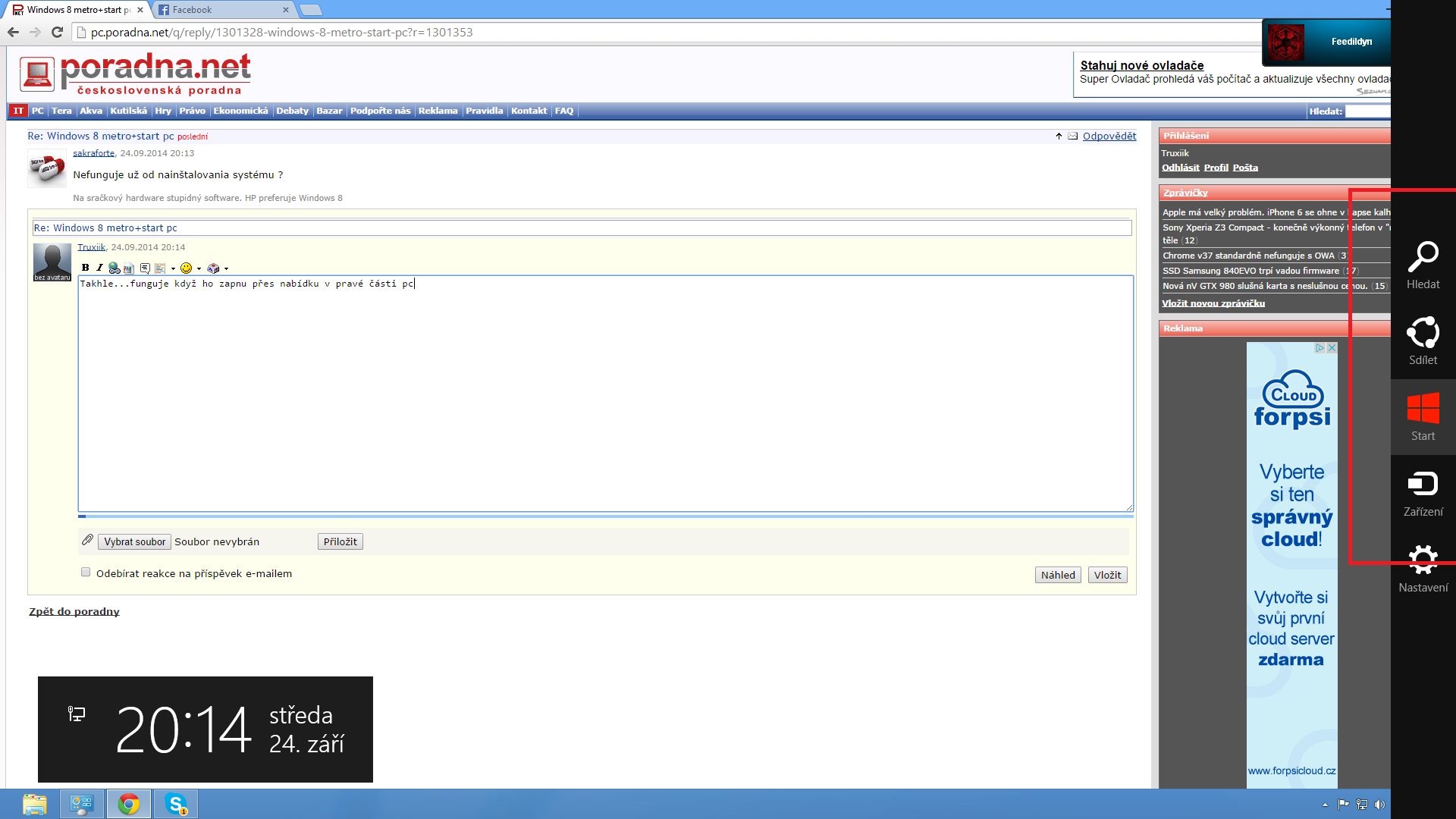
Task: Open the Hry section in the navigation bar
Action: 163,111
